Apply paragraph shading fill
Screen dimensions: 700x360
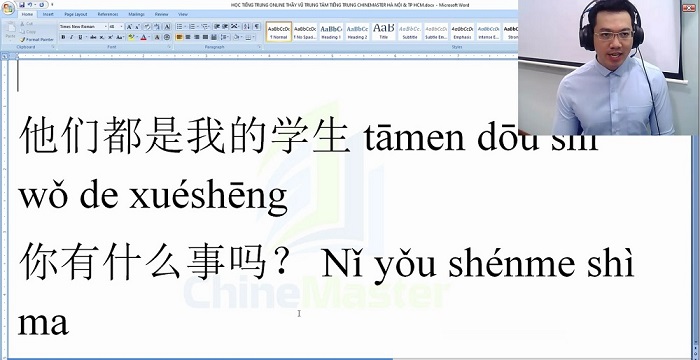pos(237,37)
